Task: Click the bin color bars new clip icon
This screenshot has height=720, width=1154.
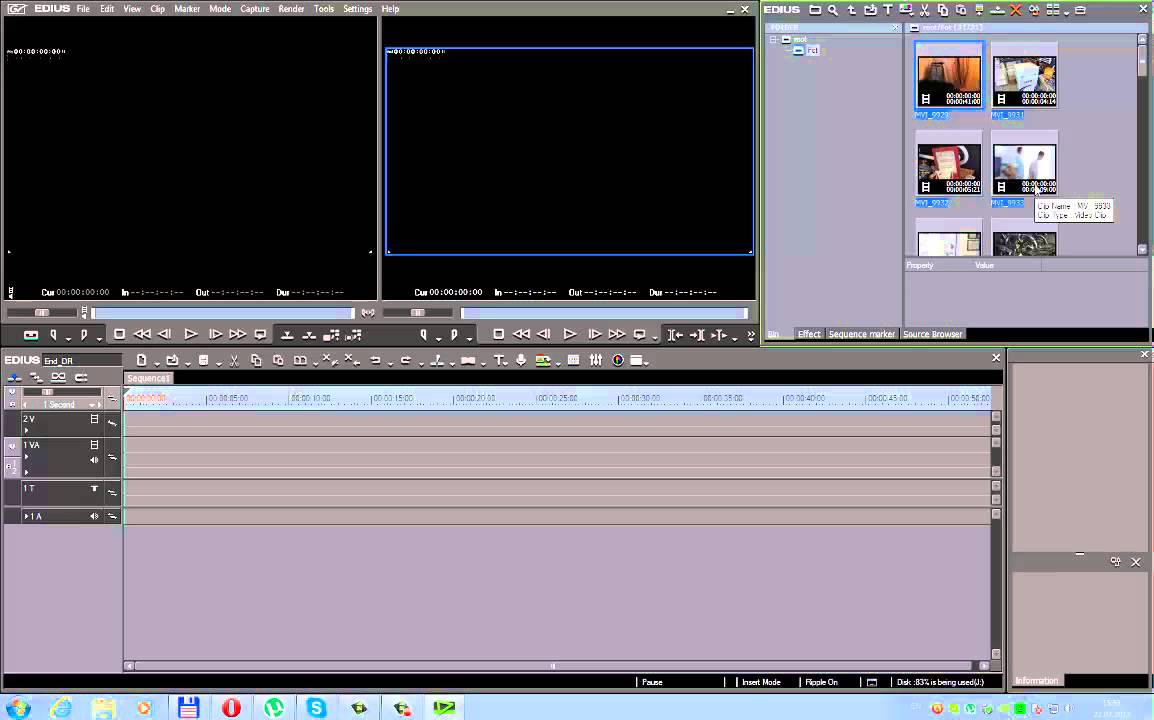Action: (x=906, y=10)
